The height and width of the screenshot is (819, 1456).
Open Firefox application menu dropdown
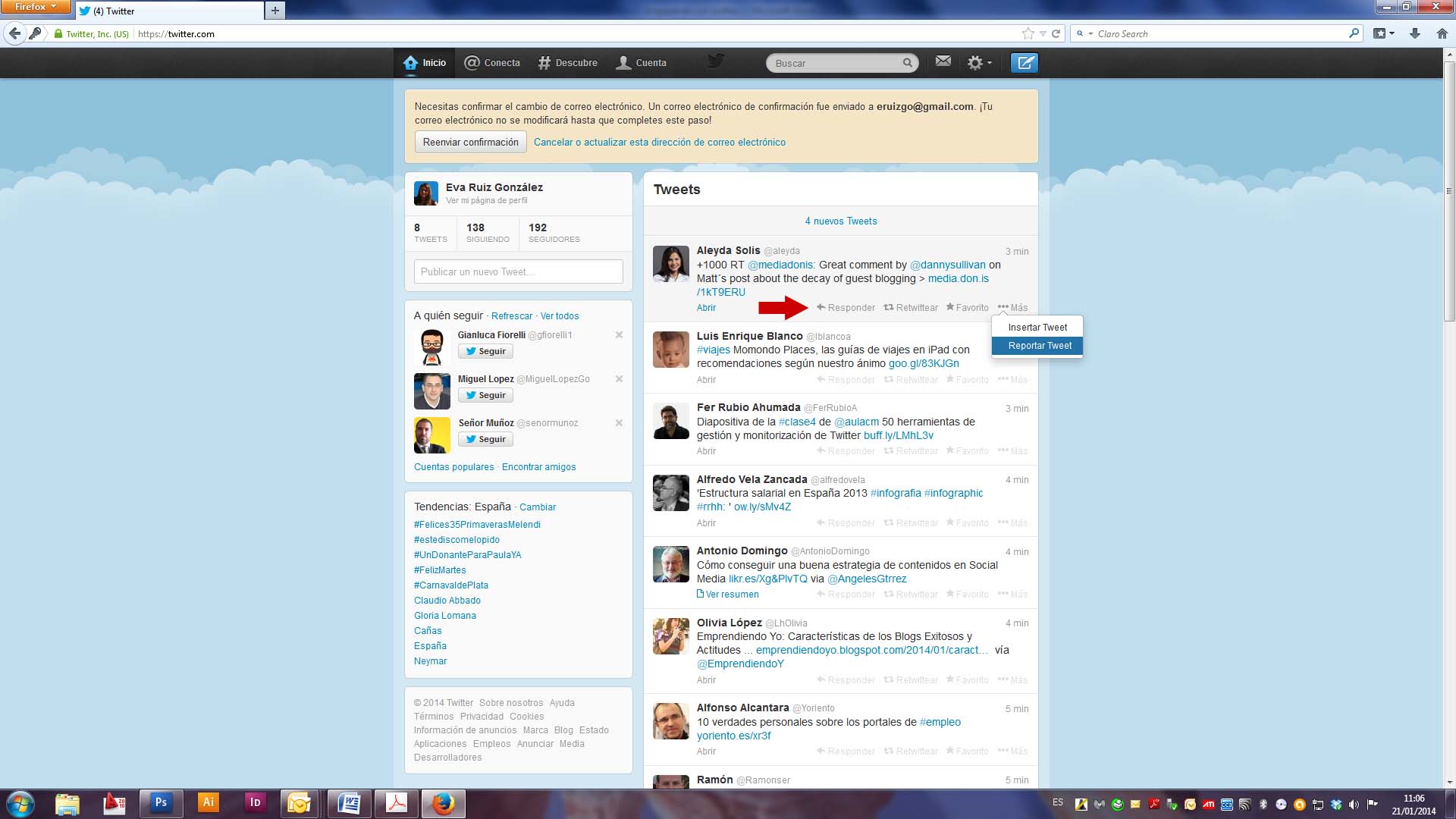coord(35,7)
